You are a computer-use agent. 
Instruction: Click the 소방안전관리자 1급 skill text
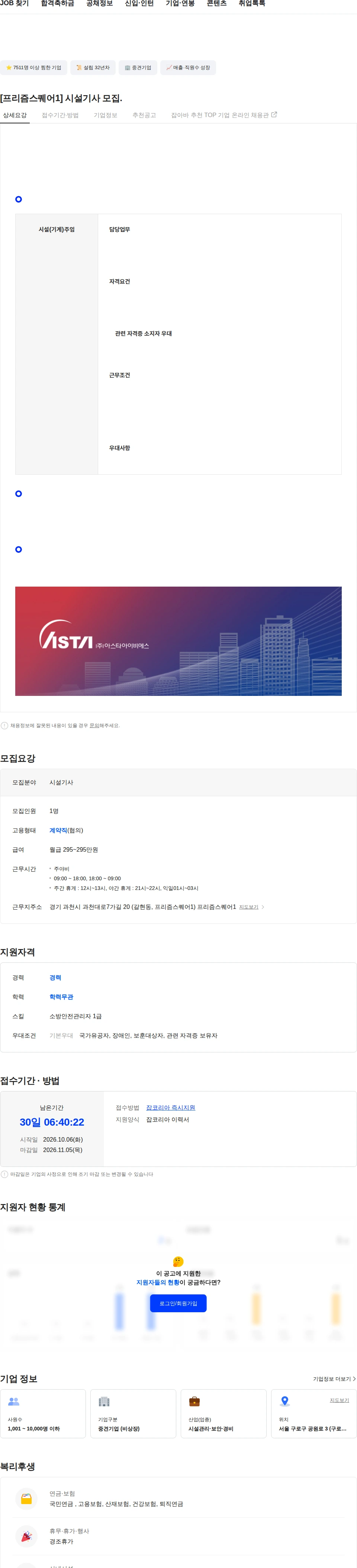(x=75, y=1016)
